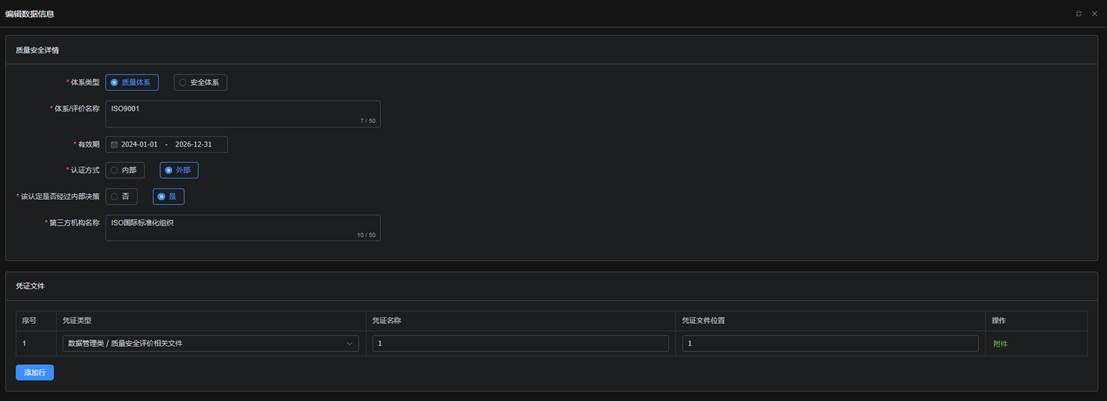Click into the 第三方机构名称 text box
Image resolution: width=1107 pixels, height=401 pixels.
click(x=242, y=228)
